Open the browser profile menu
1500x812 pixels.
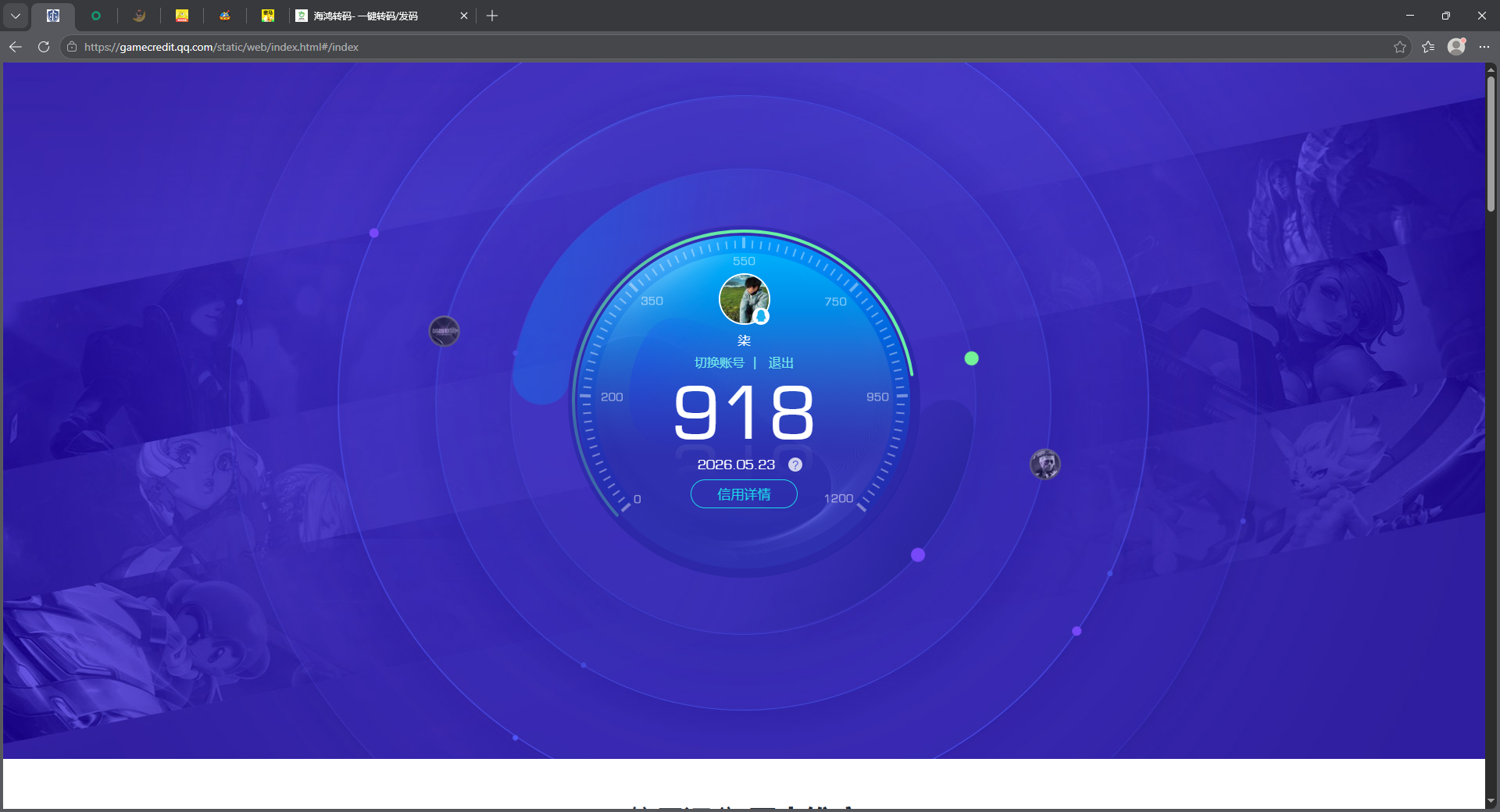(x=1456, y=47)
